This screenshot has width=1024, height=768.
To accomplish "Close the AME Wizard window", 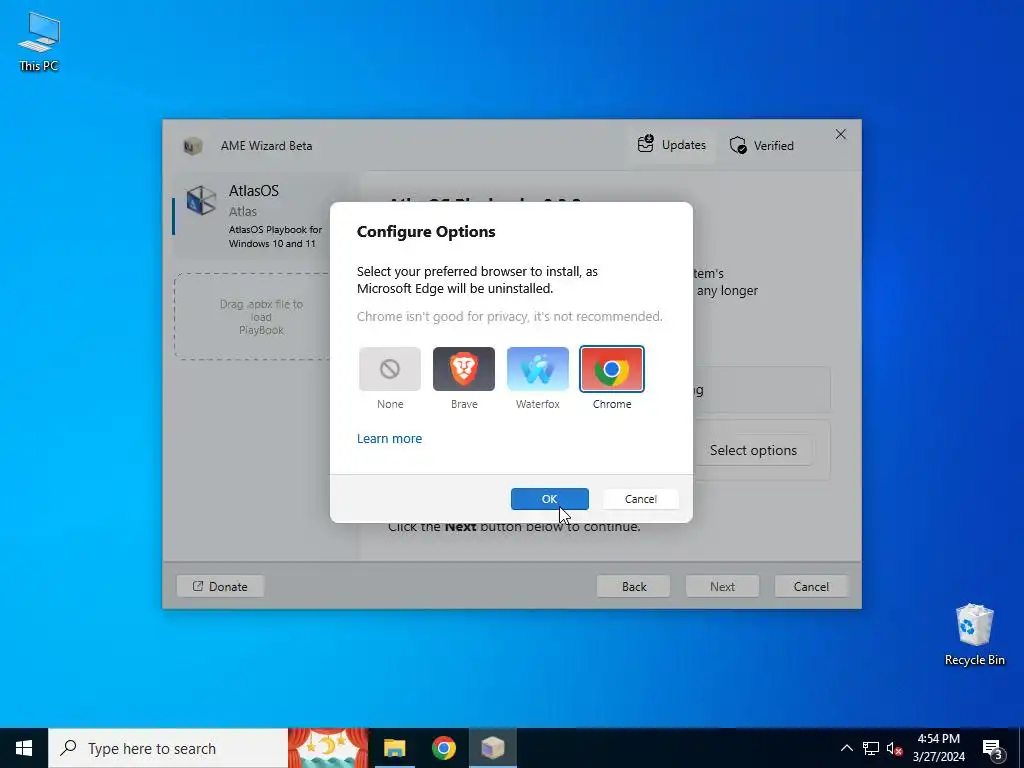I will (840, 135).
